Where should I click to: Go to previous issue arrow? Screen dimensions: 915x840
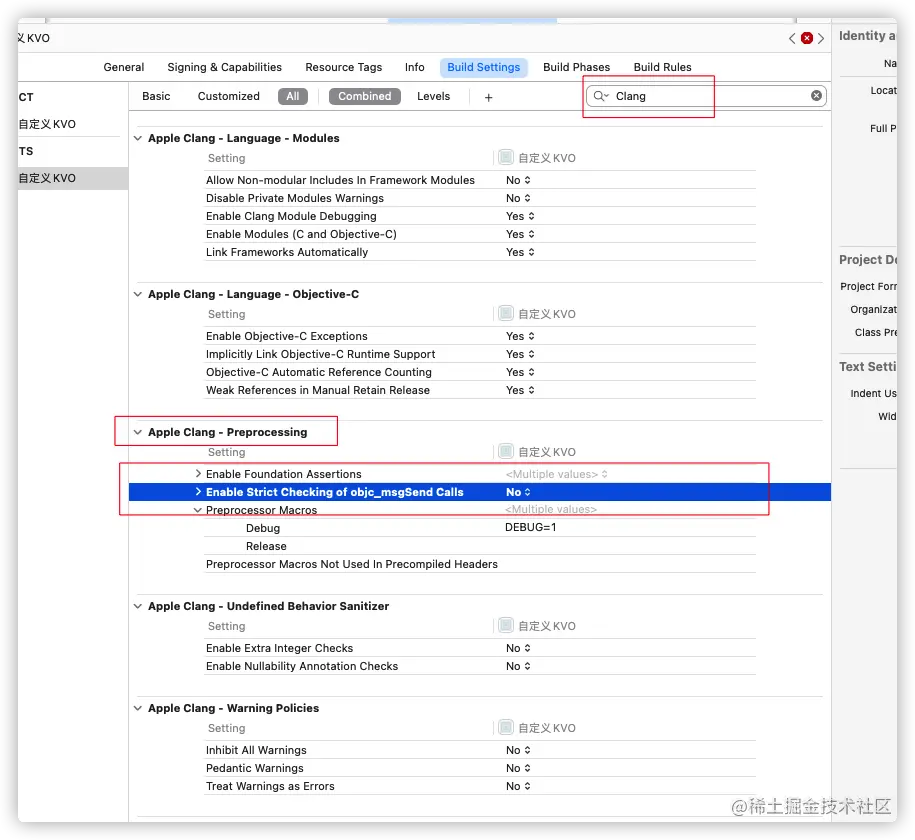(x=792, y=38)
